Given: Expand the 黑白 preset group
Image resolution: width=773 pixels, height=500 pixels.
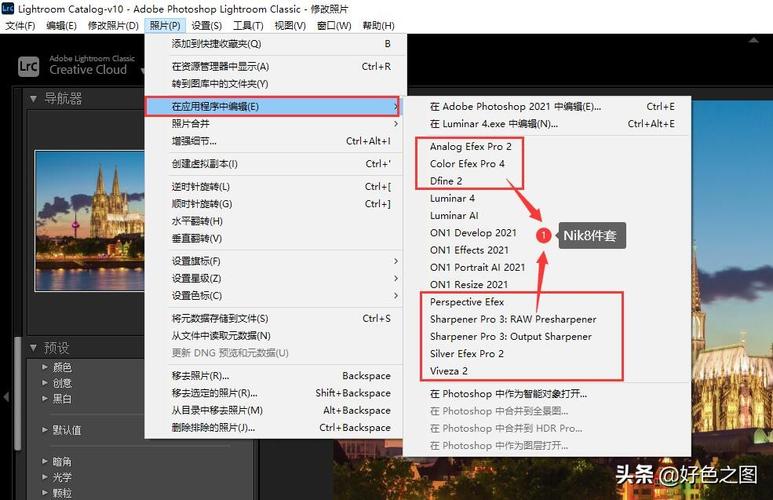Looking at the screenshot, I should pos(45,398).
